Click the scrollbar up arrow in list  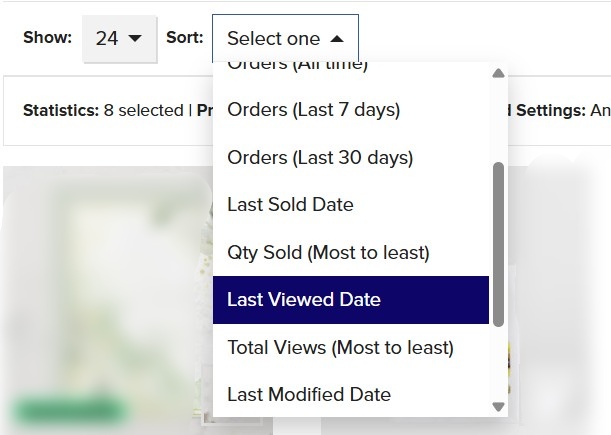click(498, 73)
